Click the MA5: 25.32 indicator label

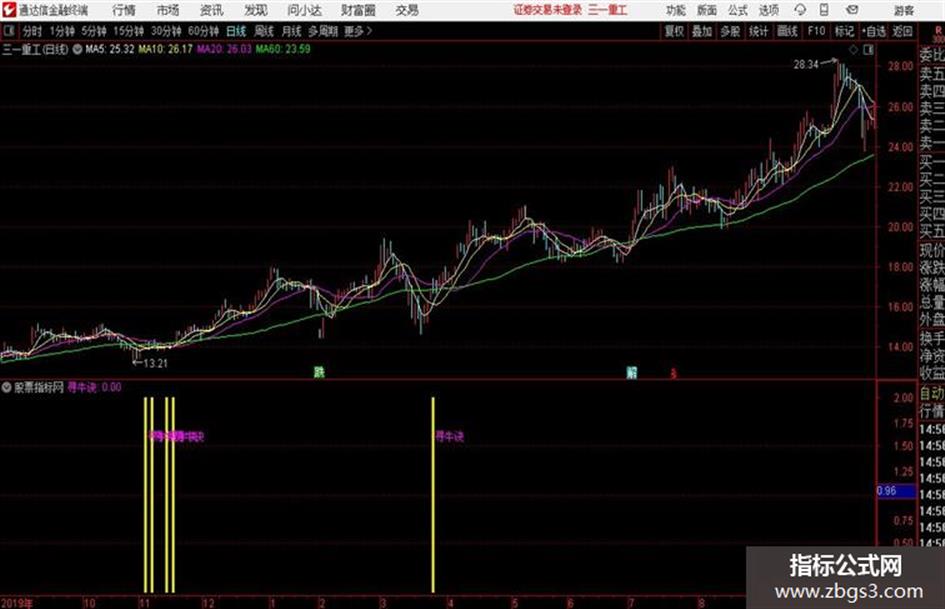click(x=110, y=49)
